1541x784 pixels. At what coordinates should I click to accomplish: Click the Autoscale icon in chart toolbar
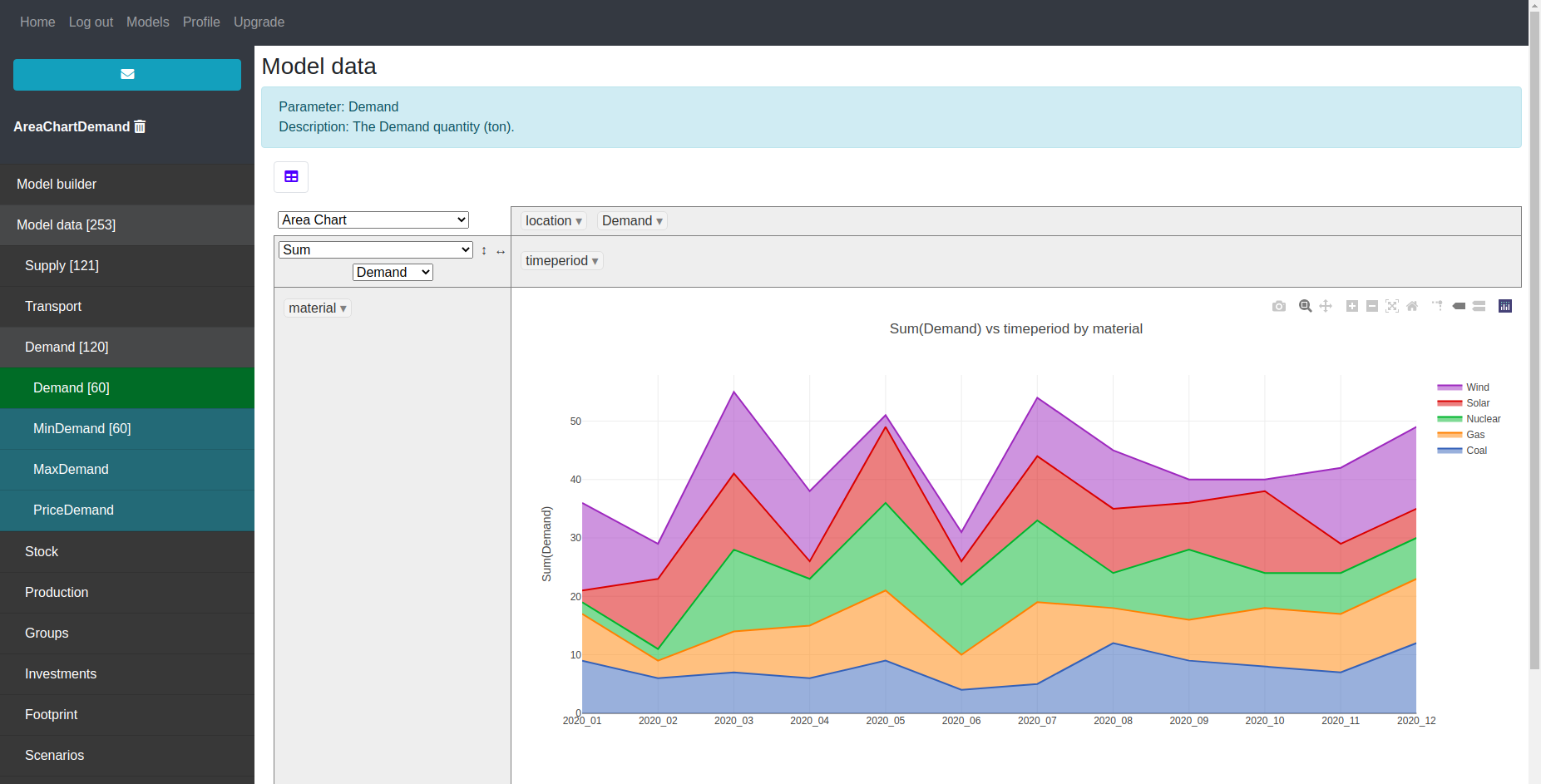tap(1392, 306)
